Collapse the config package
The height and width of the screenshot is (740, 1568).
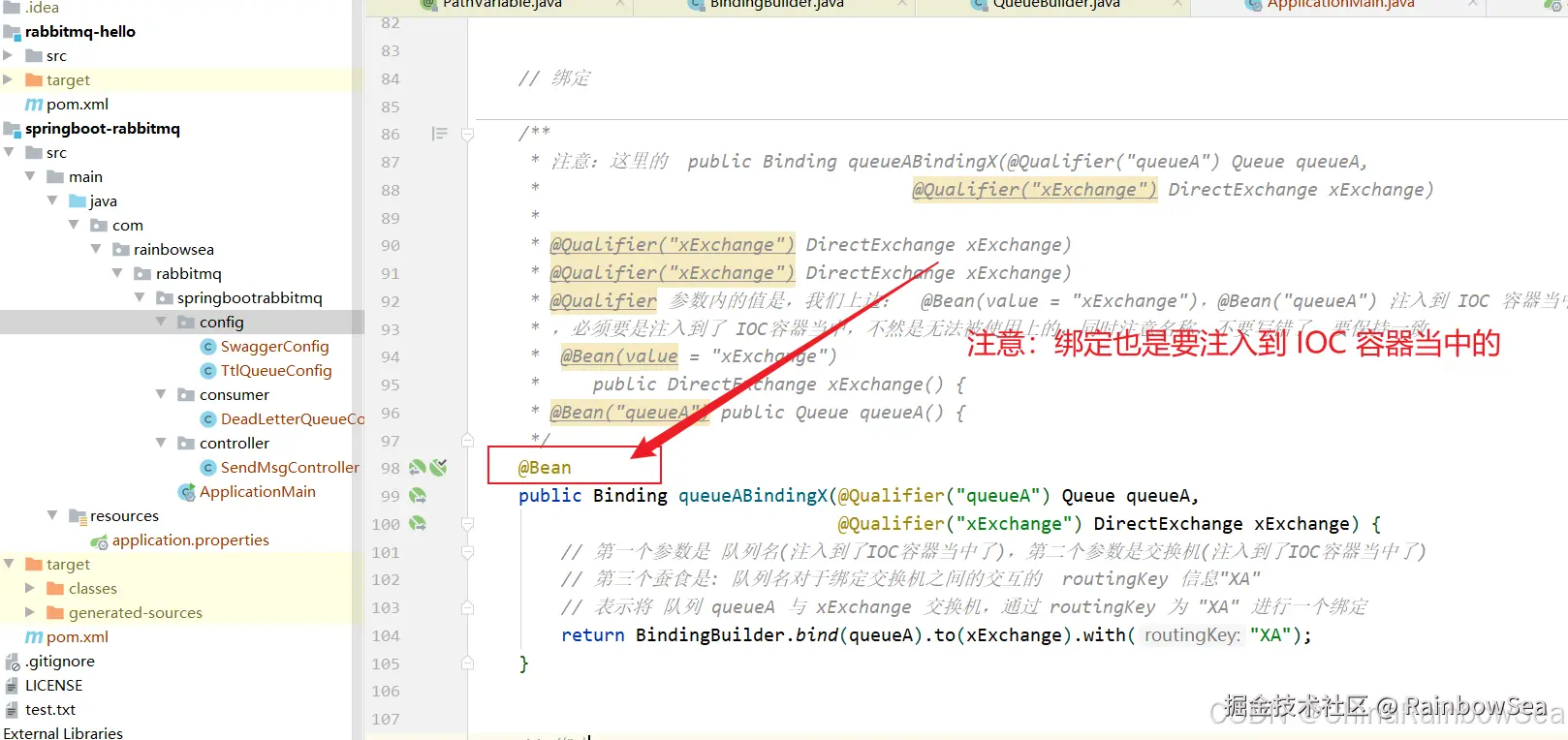coord(161,322)
